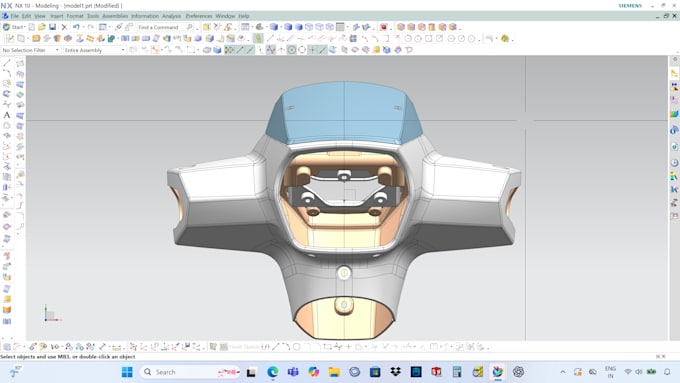Select the Line tool in left toolbar
680x383 pixels.
[7, 63]
